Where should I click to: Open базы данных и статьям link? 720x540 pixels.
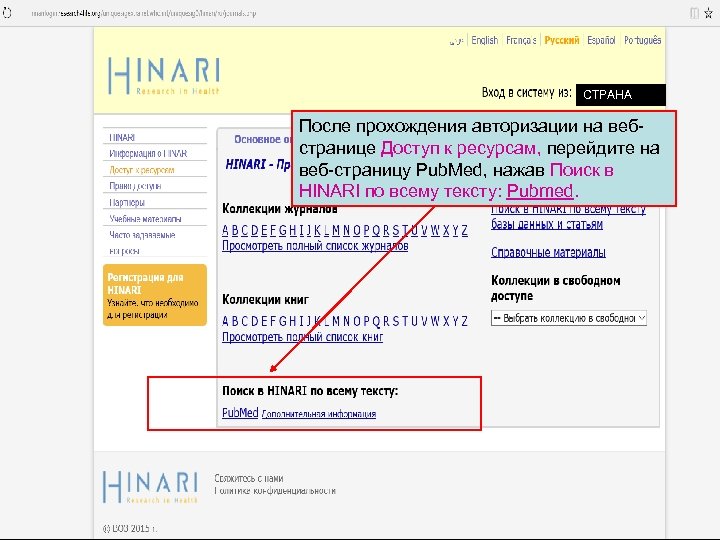click(547, 225)
